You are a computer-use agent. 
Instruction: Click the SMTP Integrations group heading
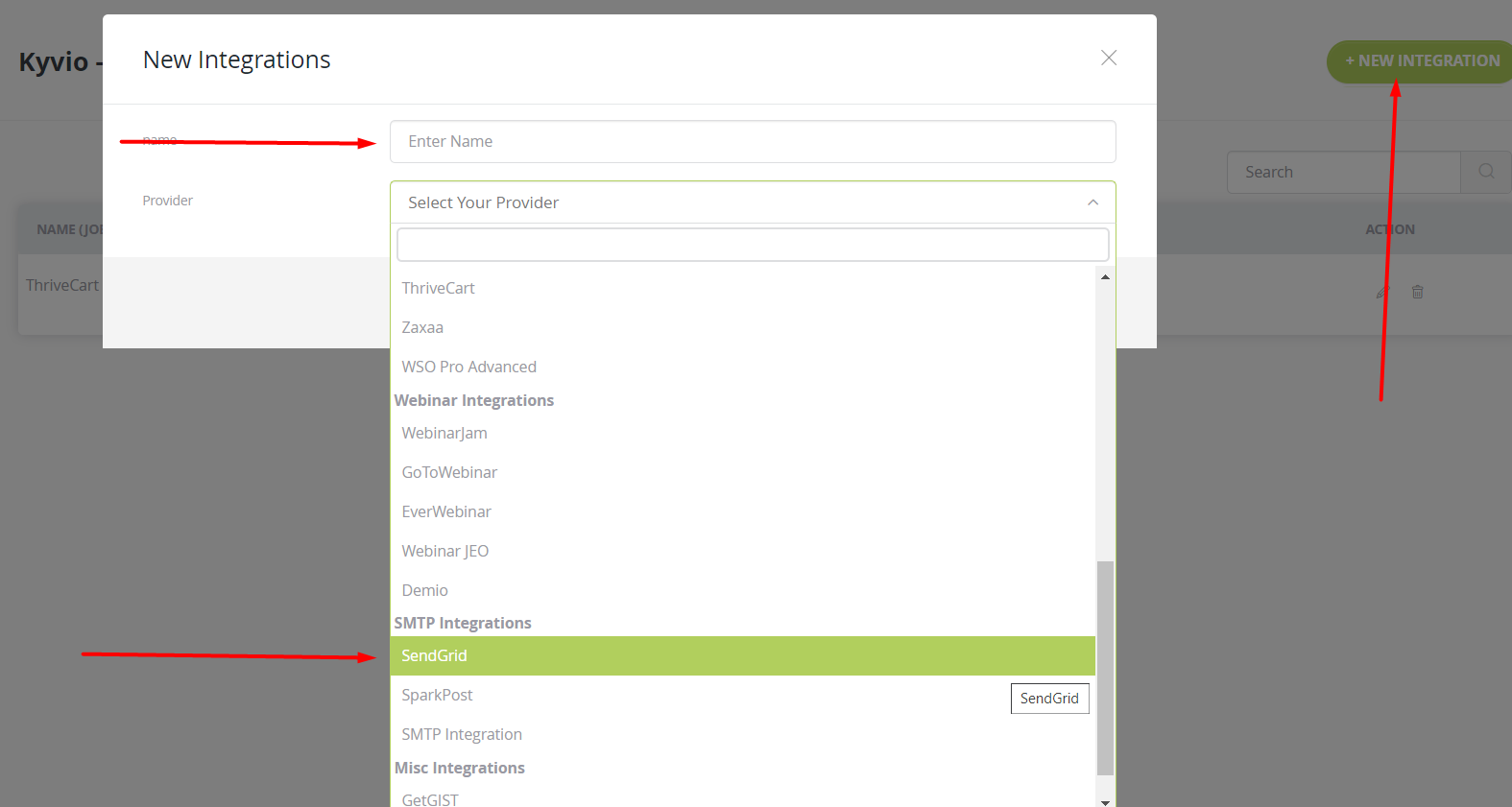[x=463, y=623]
